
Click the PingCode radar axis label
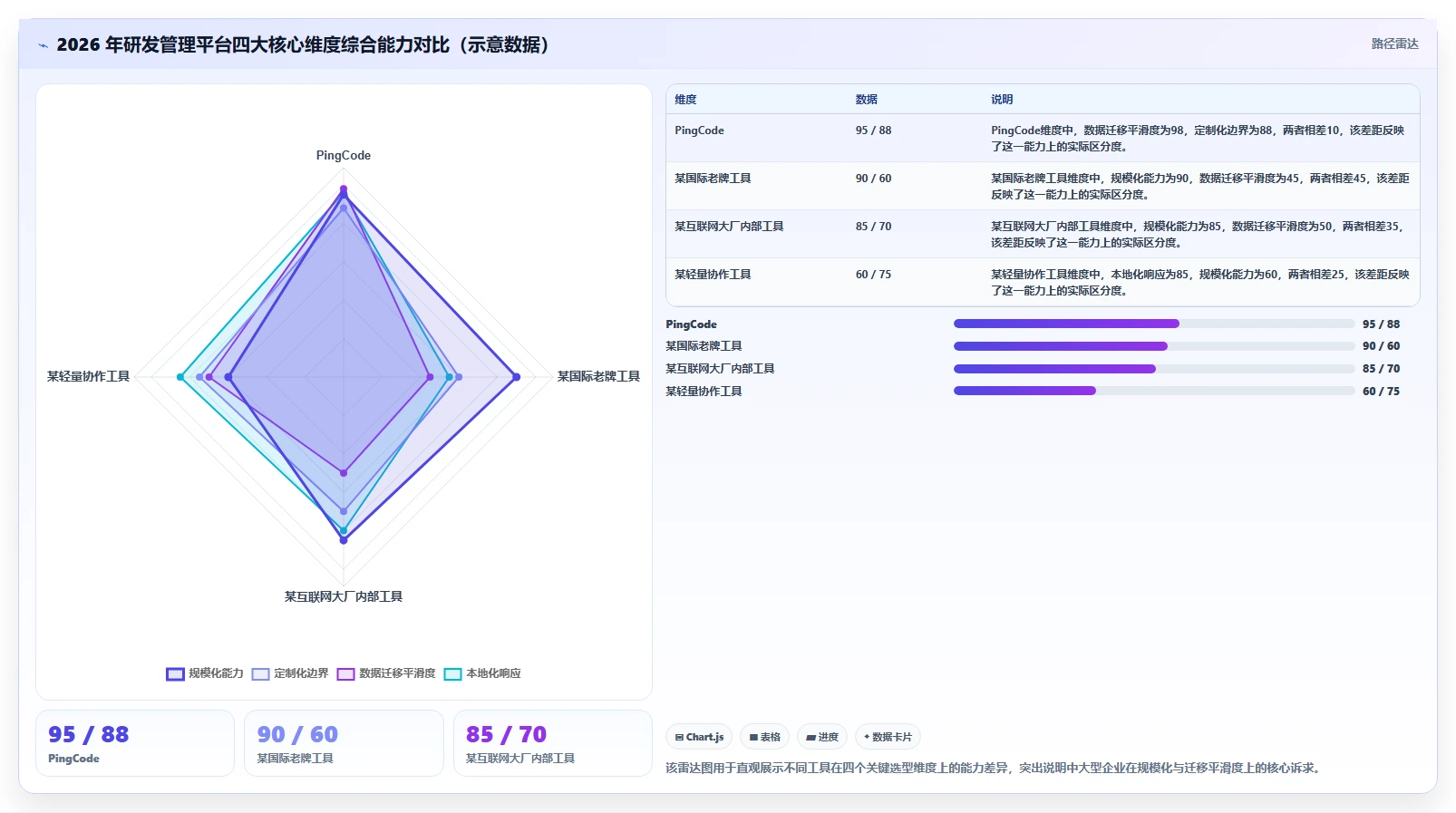(x=344, y=155)
